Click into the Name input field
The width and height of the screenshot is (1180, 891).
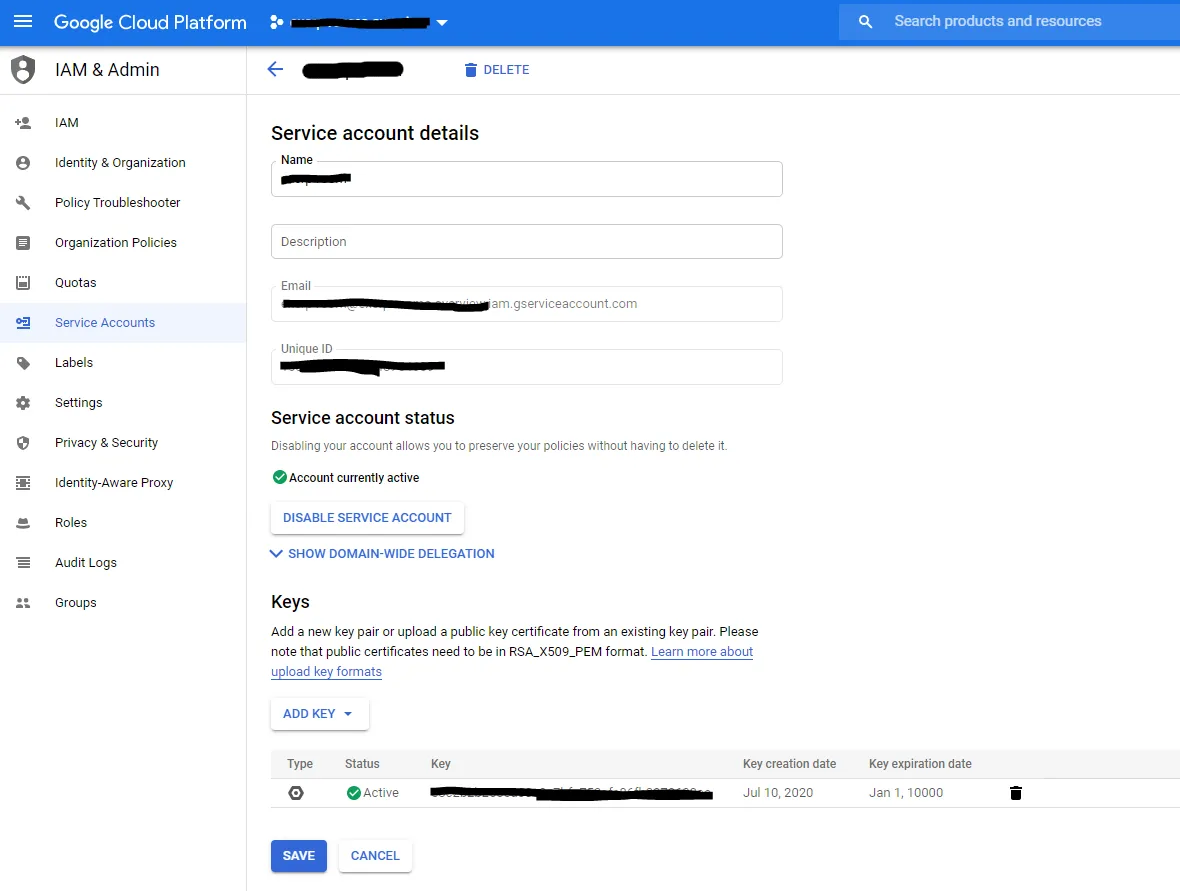click(527, 179)
